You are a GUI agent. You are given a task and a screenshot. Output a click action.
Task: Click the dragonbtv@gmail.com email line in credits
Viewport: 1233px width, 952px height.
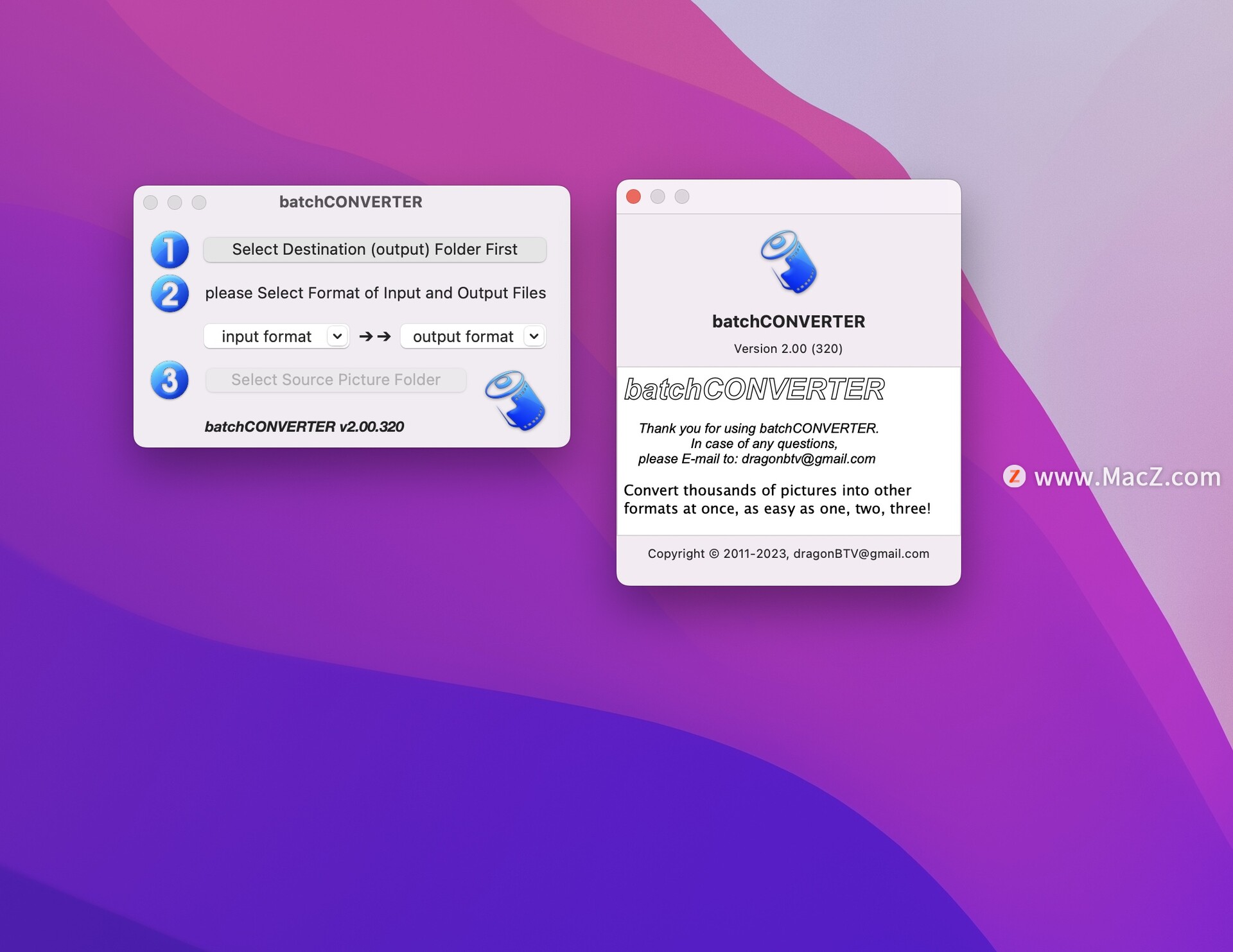756,459
